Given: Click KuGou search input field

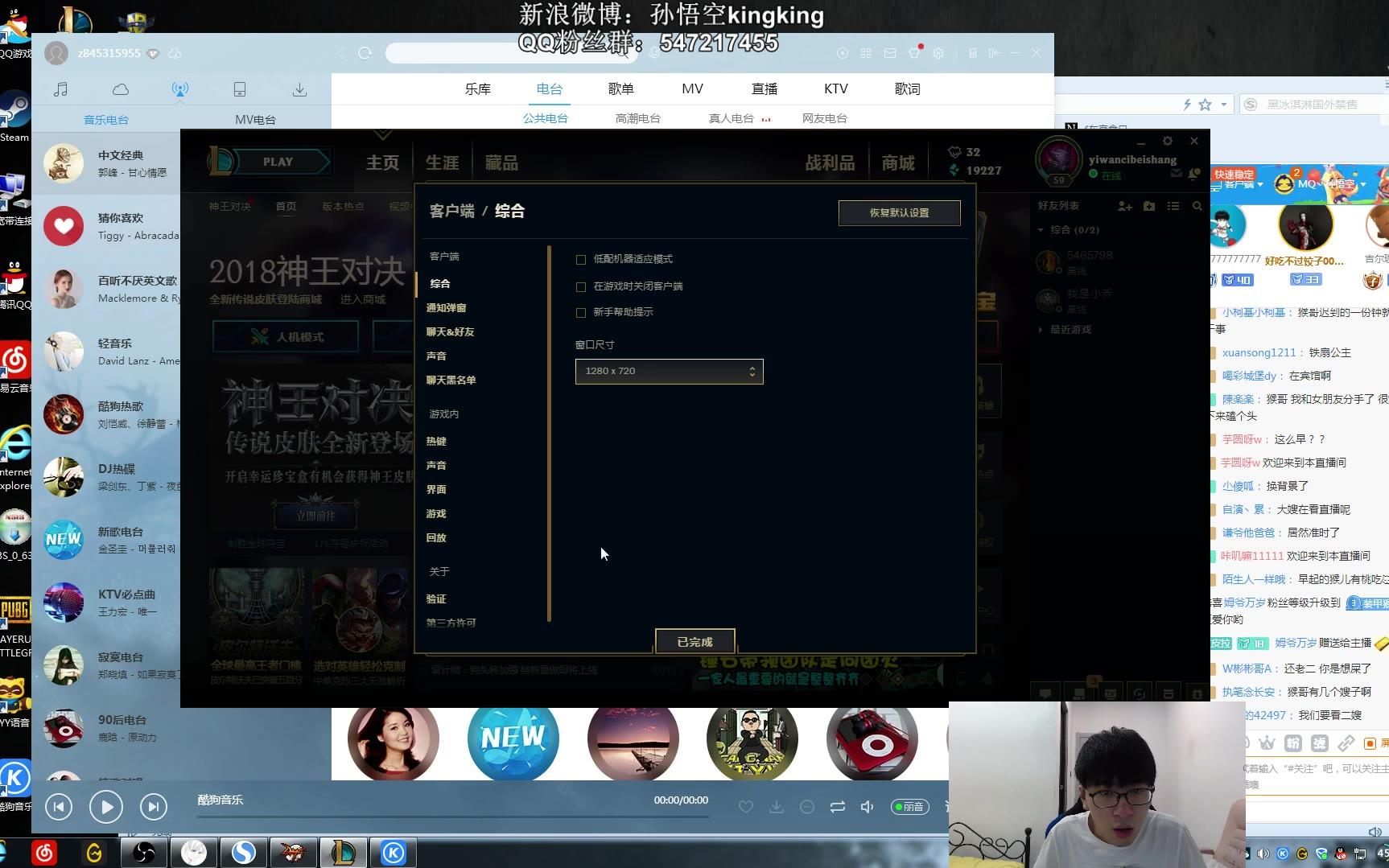Looking at the screenshot, I should pos(511,53).
